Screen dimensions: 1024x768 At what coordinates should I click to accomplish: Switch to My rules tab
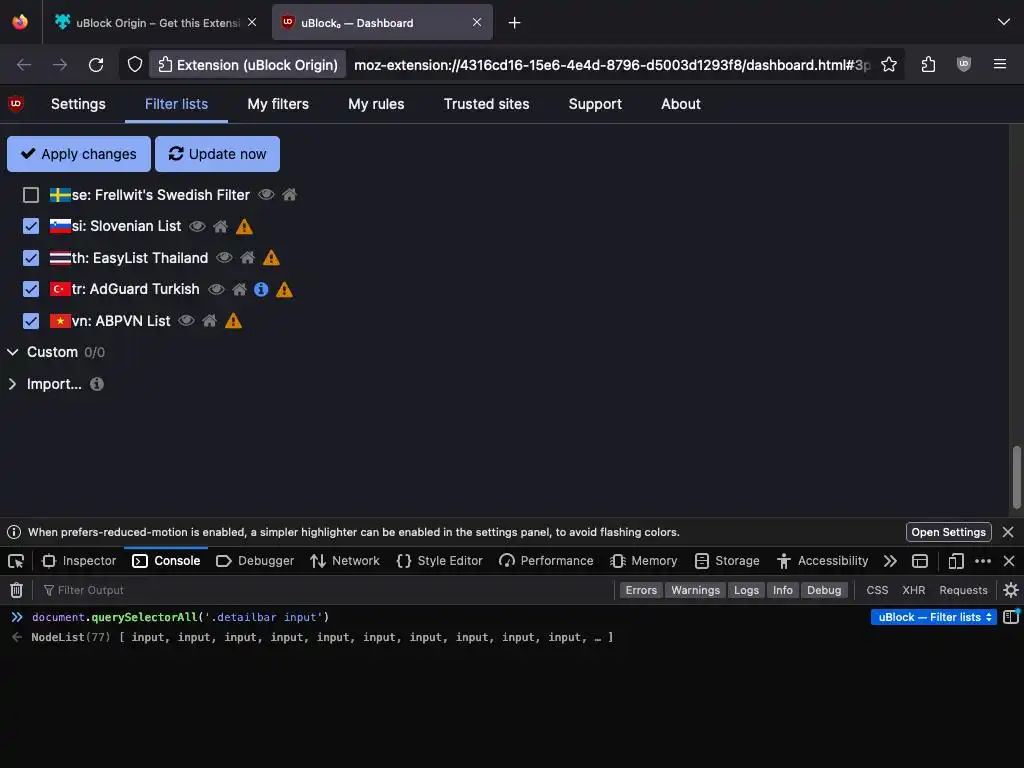[x=376, y=104]
